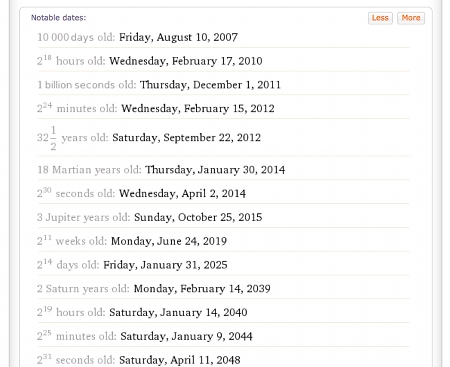Screen dimensions: 450x367
Task: Click date Saturday, January 9, 2044
Action: point(186,336)
